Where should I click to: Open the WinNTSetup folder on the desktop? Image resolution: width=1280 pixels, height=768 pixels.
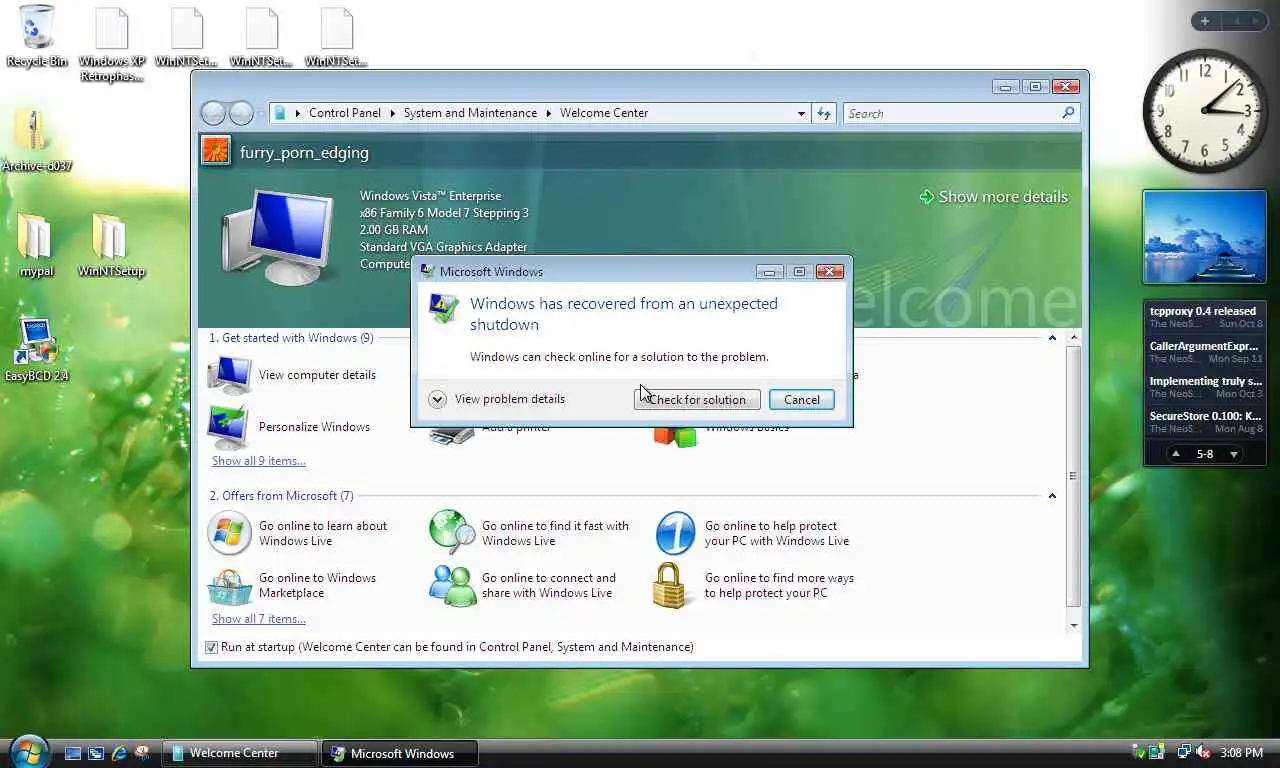tap(111, 245)
